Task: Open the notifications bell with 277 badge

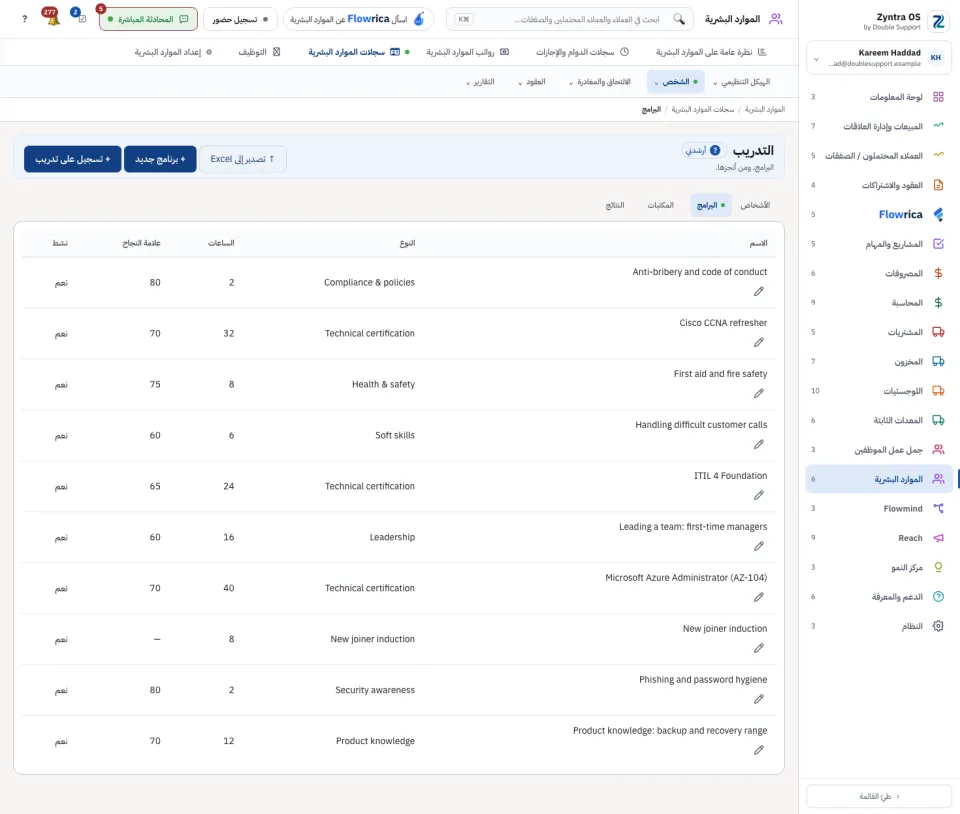Action: 52,17
